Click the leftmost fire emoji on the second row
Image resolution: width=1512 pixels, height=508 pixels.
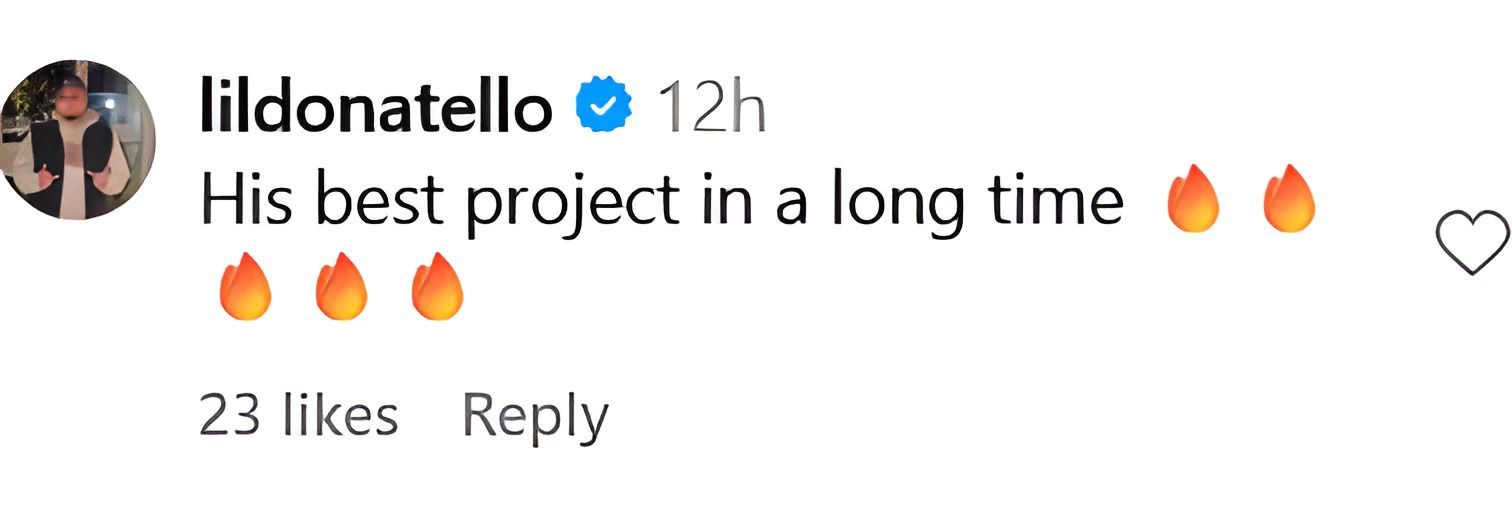coord(245,287)
